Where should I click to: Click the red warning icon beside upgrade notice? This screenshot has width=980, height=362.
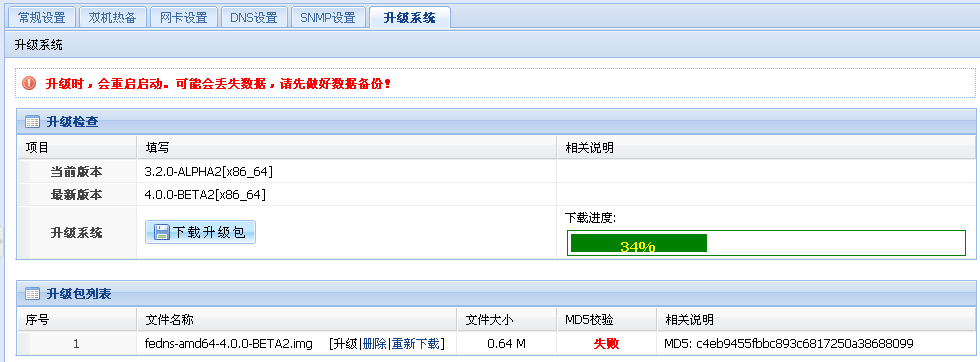pos(29,83)
